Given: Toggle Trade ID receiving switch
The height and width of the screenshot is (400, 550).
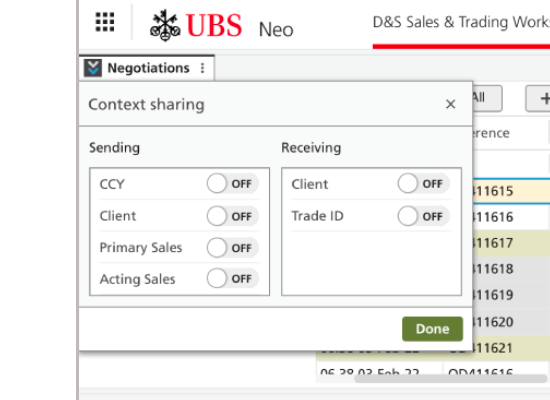Looking at the screenshot, I should pyautogui.click(x=423, y=216).
